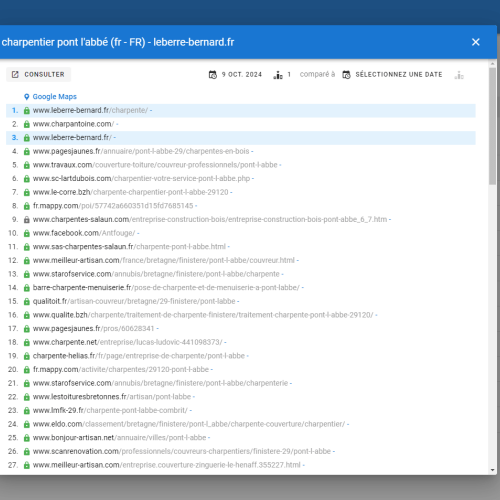500x500 pixels.
Task: Open result 19 charpente-helias.fr link
Action: [139, 356]
